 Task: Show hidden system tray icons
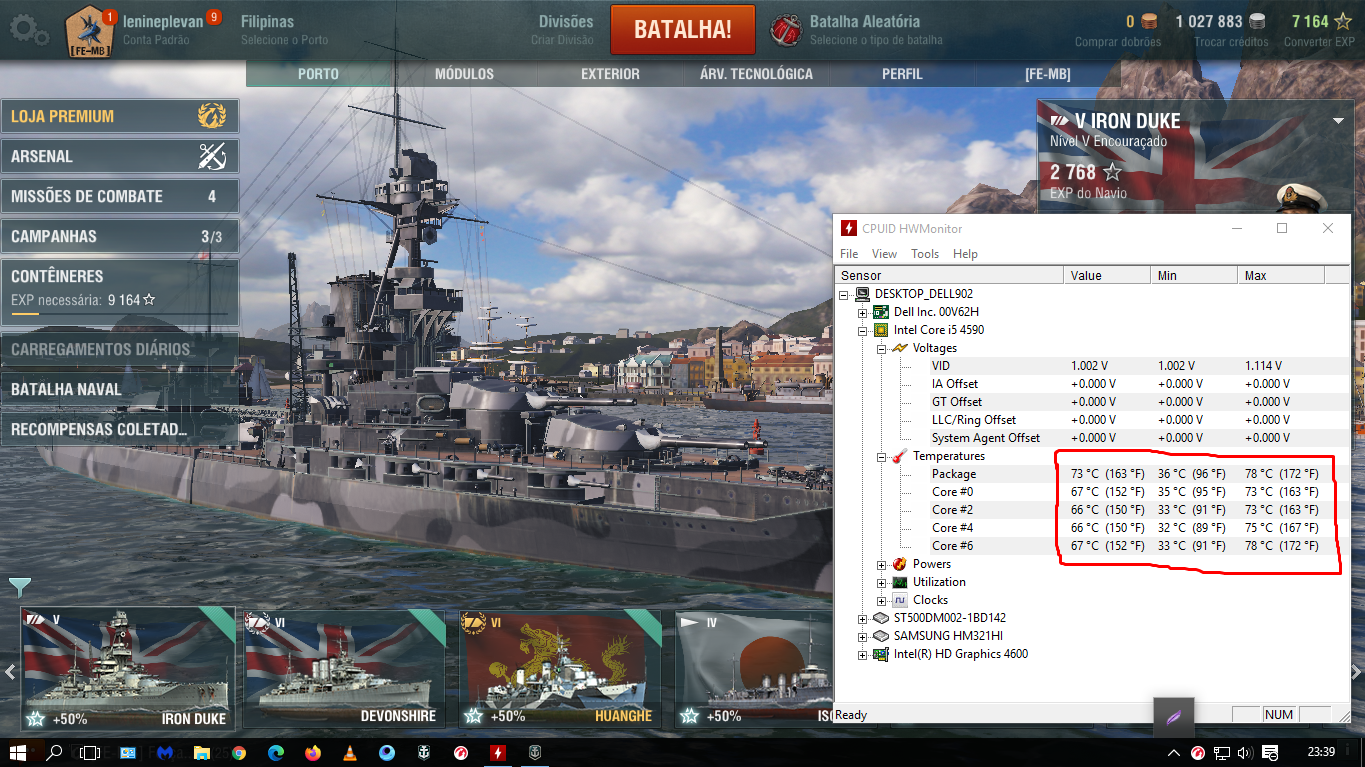(x=1174, y=753)
